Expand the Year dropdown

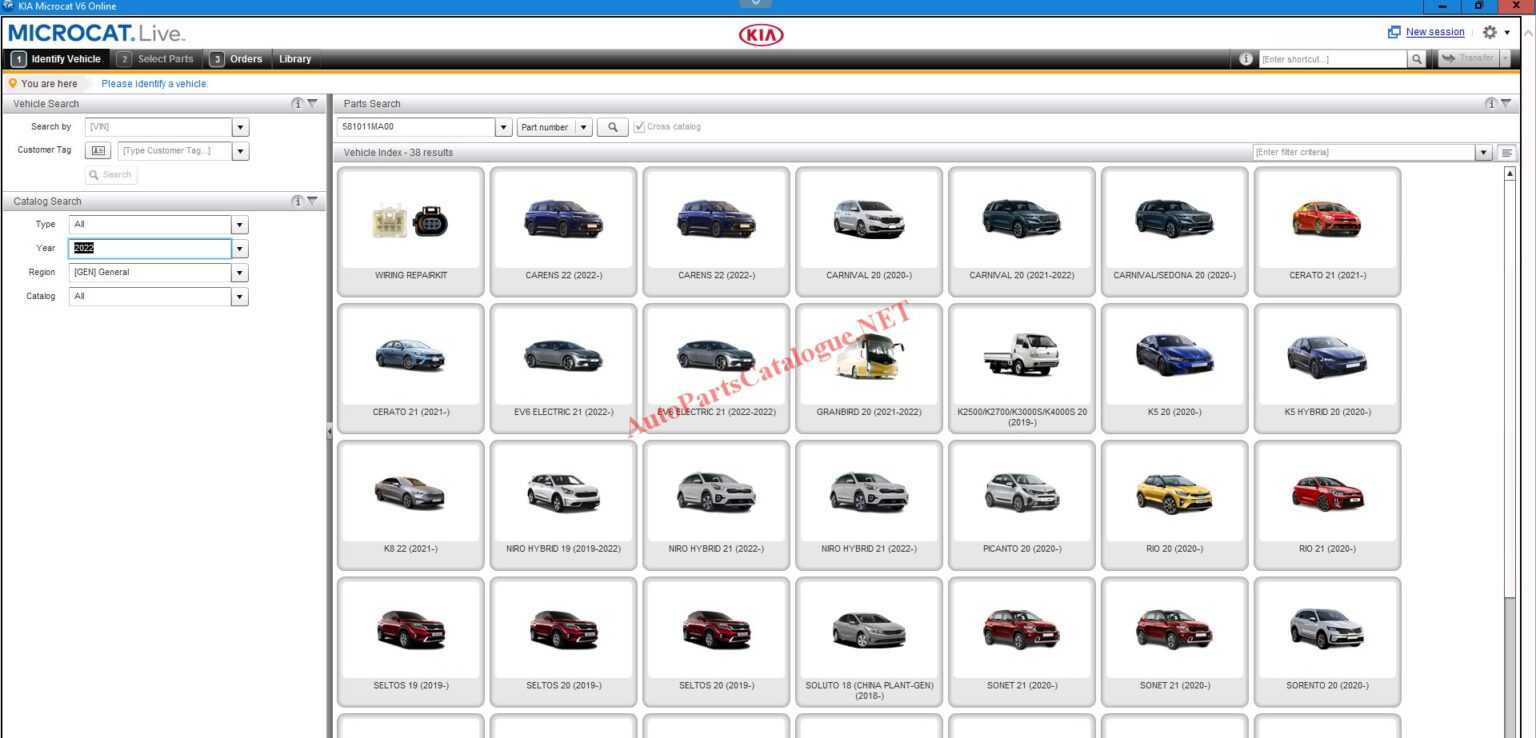click(240, 249)
